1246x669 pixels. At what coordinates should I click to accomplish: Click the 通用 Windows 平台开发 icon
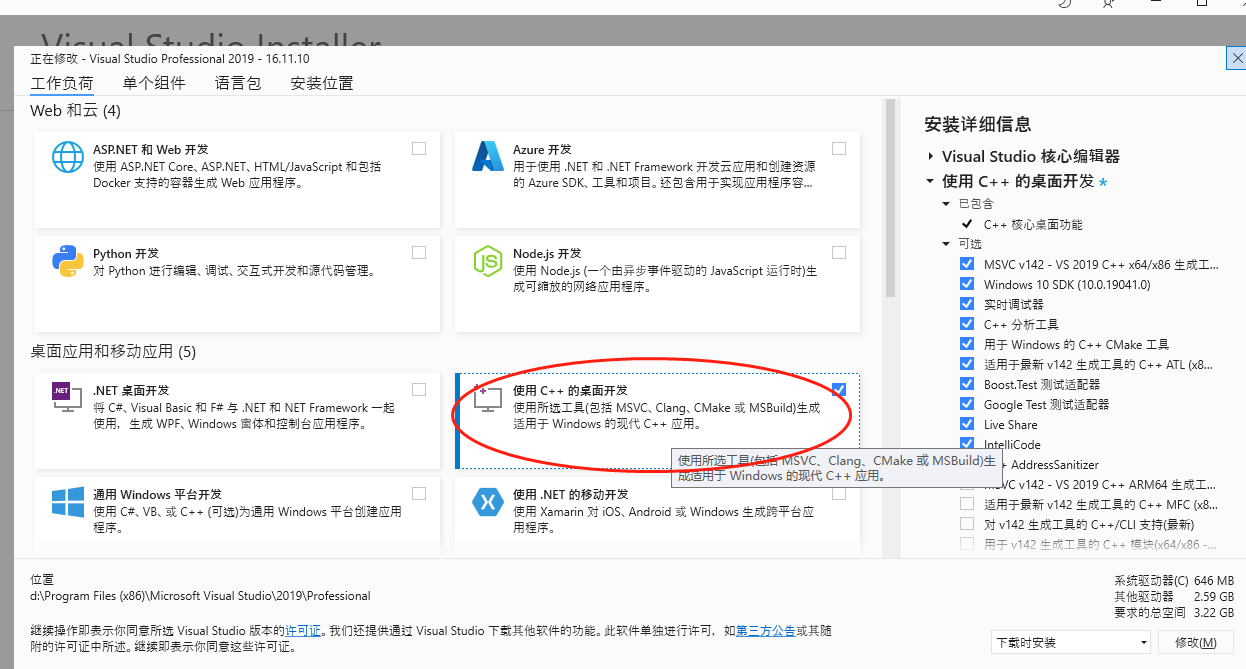coord(67,503)
